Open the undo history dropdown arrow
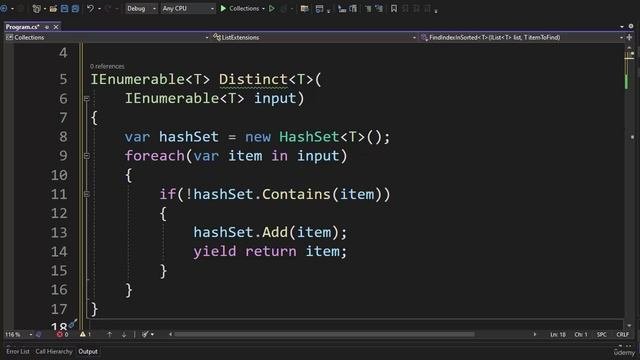The height and width of the screenshot is (360, 640). coord(99,9)
